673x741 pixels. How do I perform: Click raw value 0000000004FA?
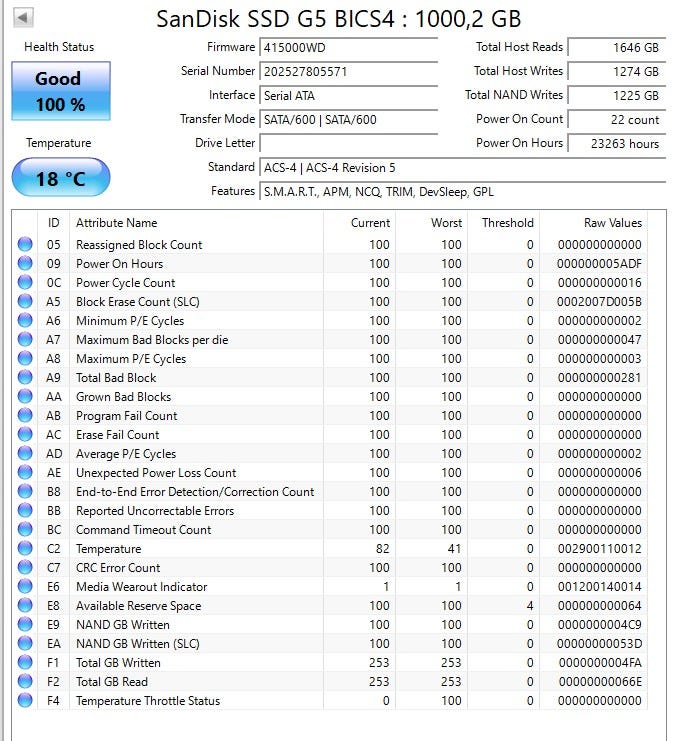coord(600,663)
